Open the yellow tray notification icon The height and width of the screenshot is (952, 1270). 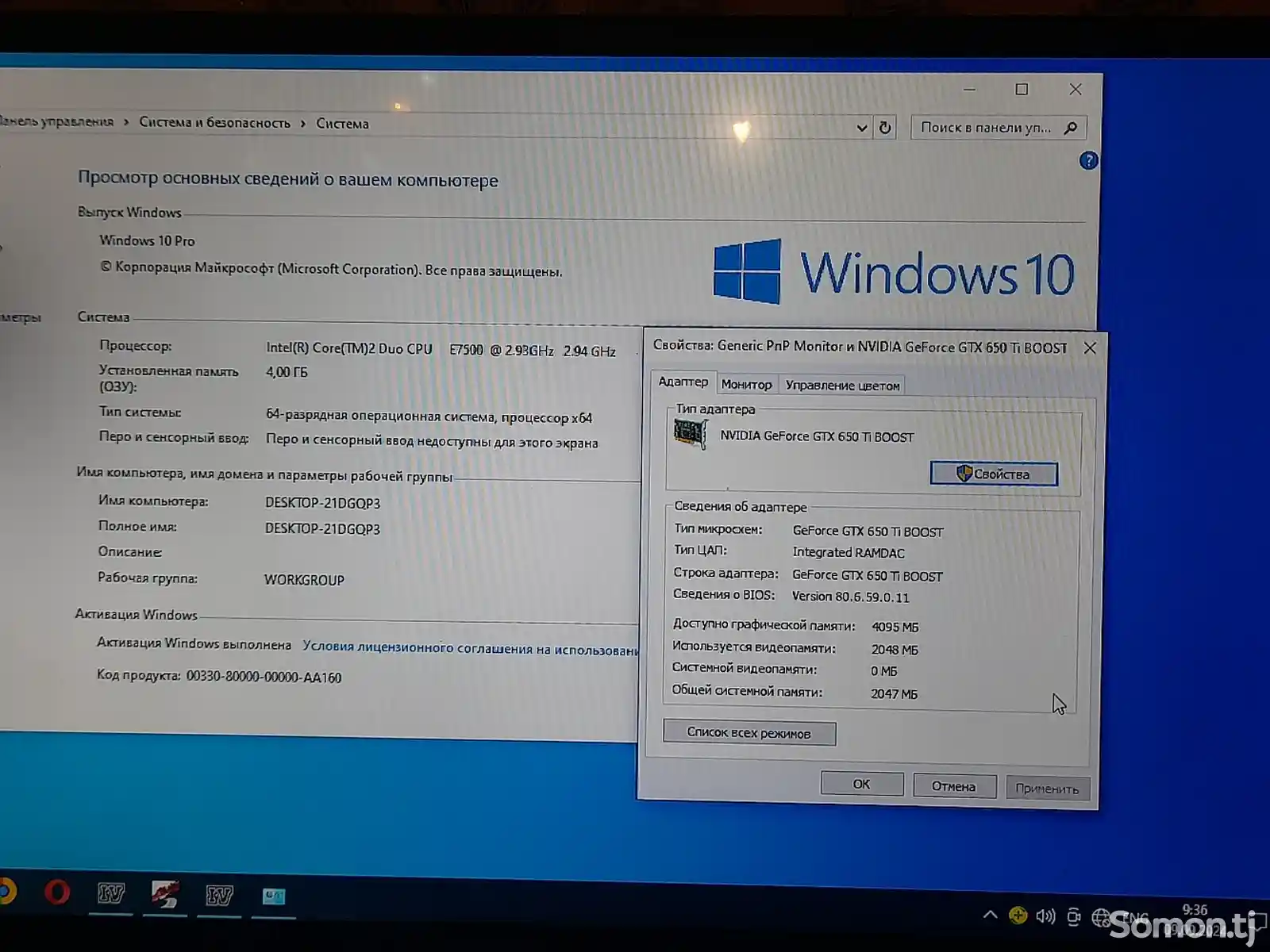point(1018,916)
